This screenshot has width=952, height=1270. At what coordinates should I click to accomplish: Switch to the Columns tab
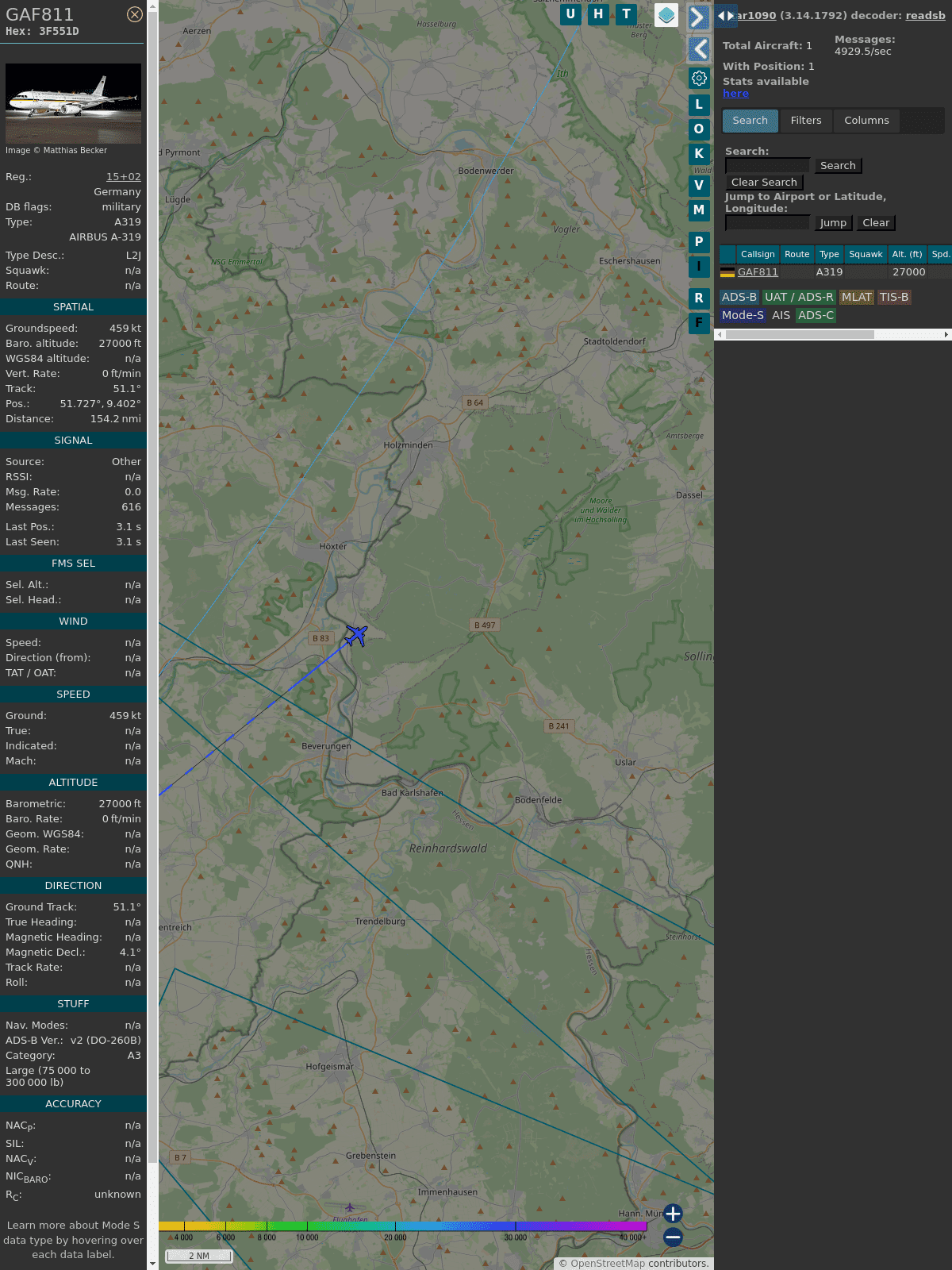pos(866,121)
